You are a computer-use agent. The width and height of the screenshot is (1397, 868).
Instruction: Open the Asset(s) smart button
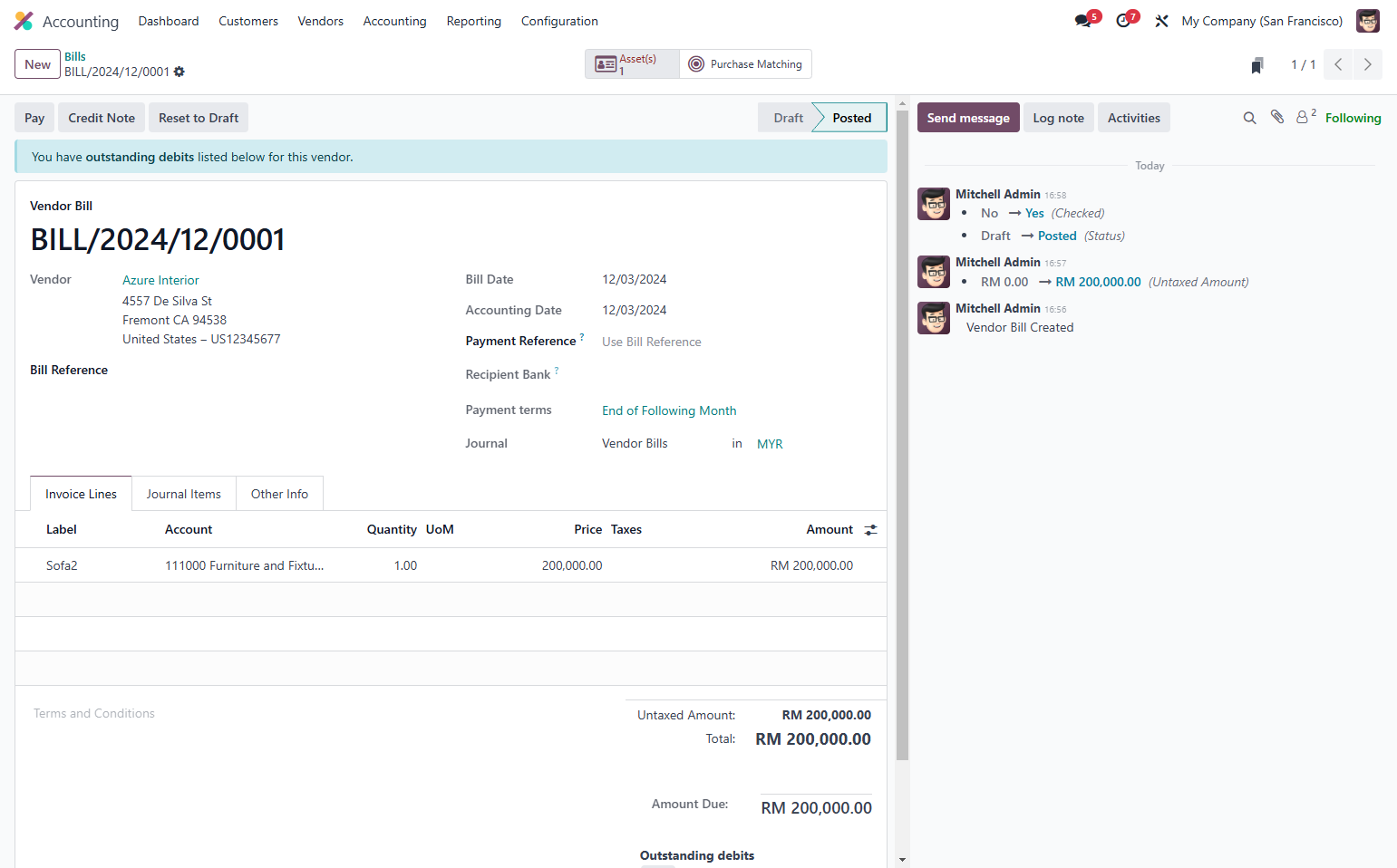(632, 64)
